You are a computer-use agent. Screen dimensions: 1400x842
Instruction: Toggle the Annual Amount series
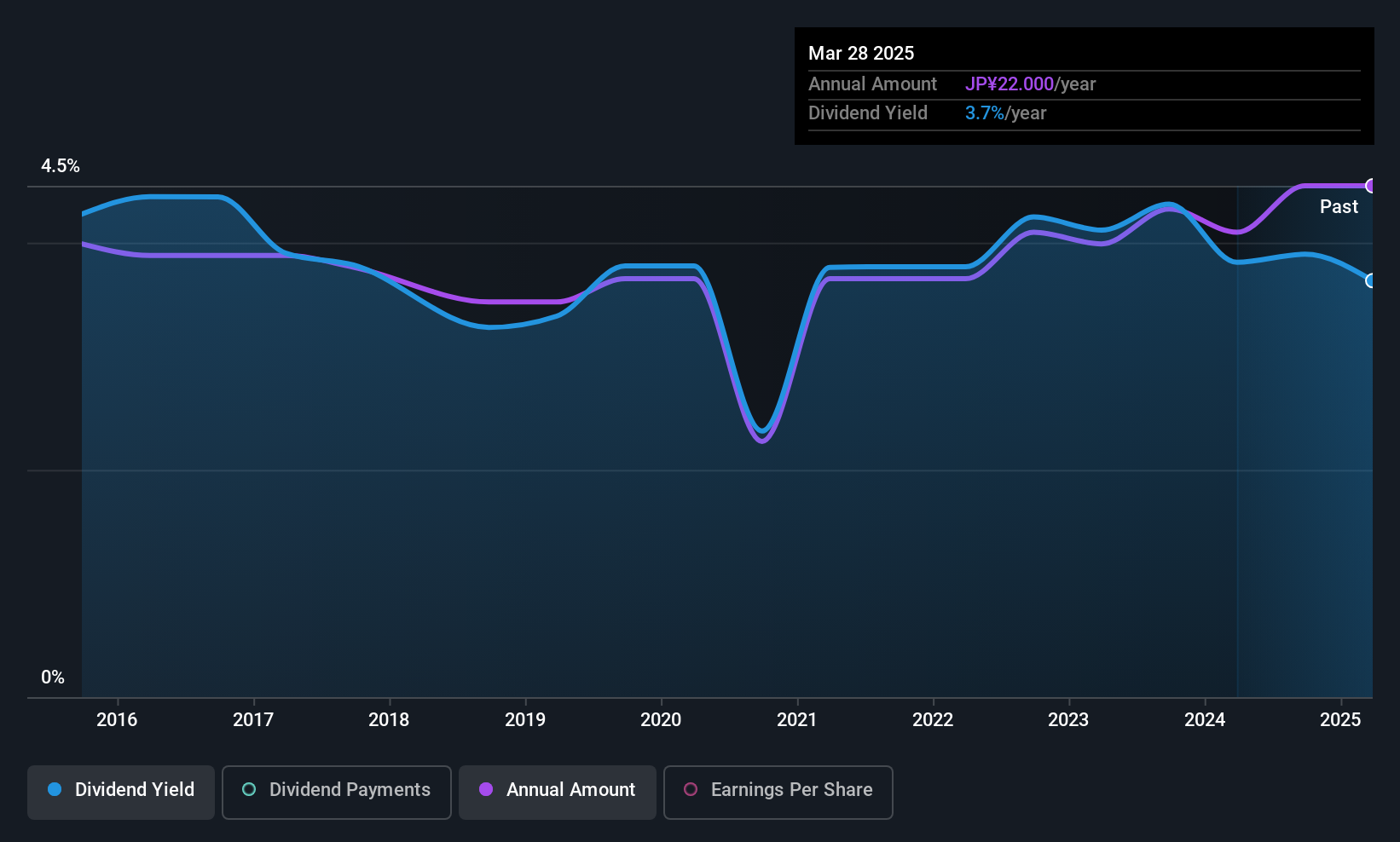pyautogui.click(x=558, y=793)
